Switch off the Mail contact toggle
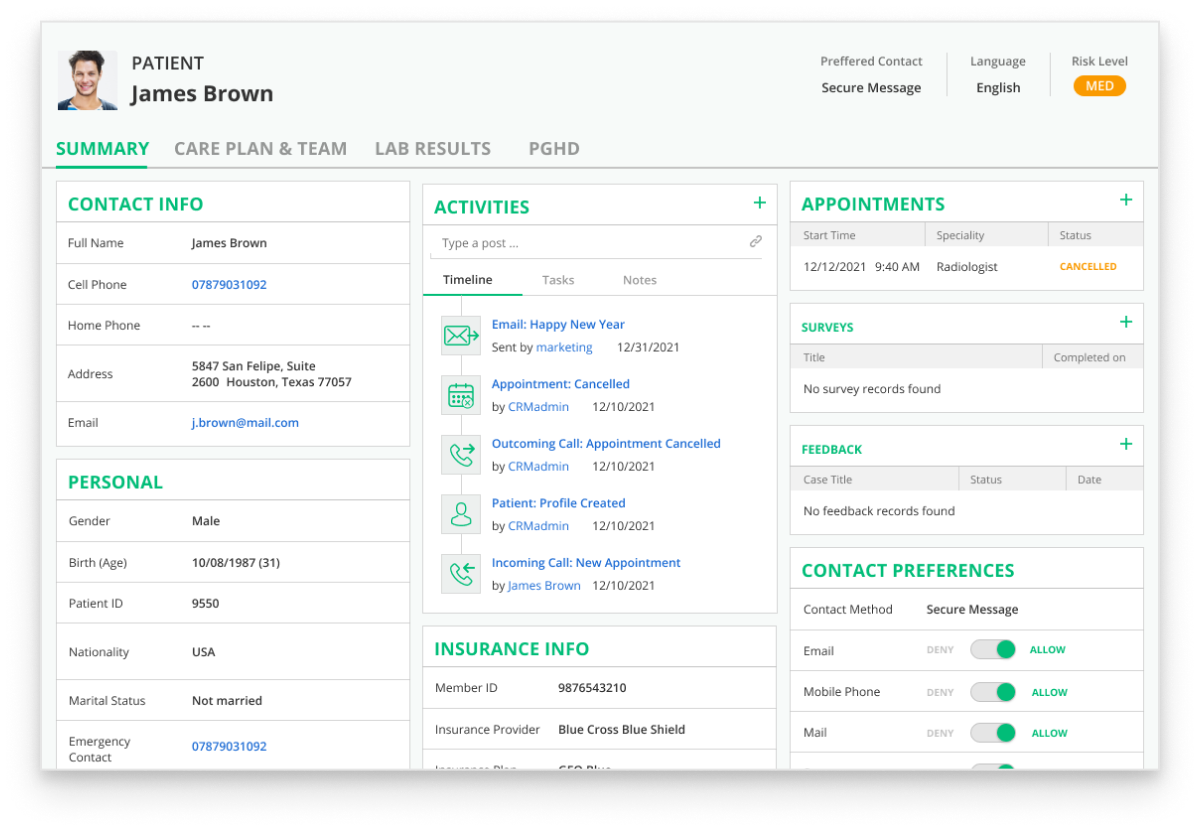1200x831 pixels. click(x=993, y=733)
